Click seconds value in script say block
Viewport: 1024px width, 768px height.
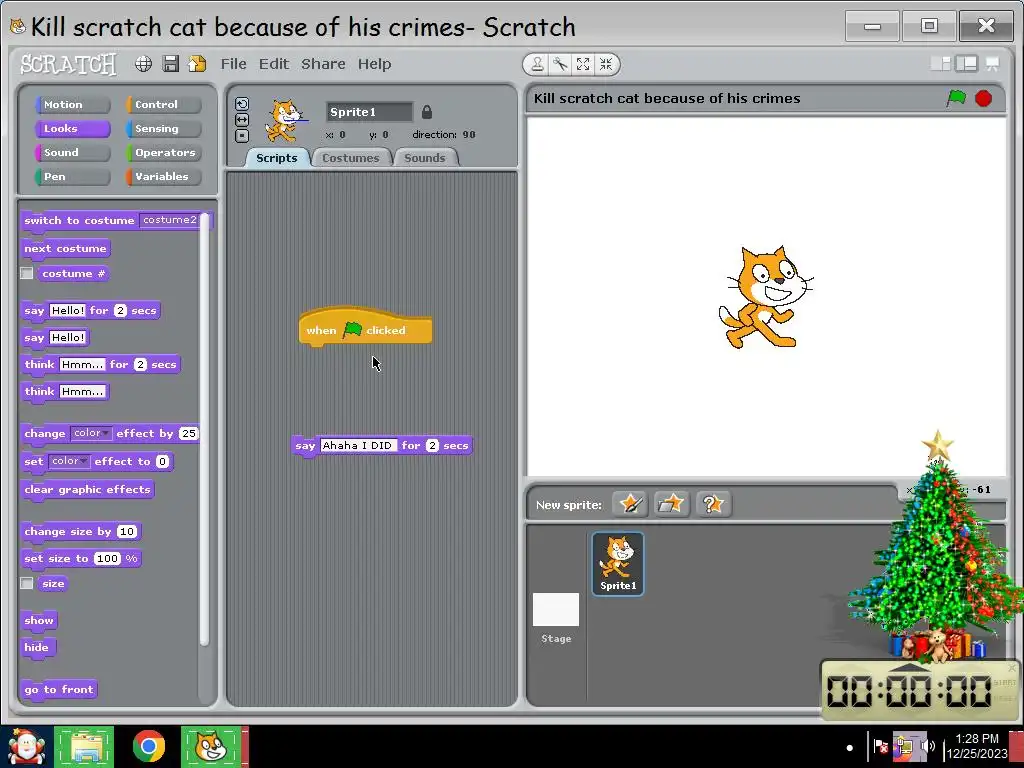[x=432, y=445]
